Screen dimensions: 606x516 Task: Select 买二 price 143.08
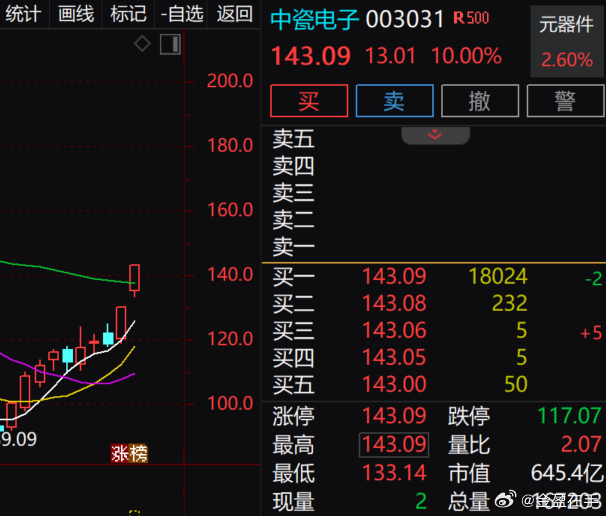[394, 303]
